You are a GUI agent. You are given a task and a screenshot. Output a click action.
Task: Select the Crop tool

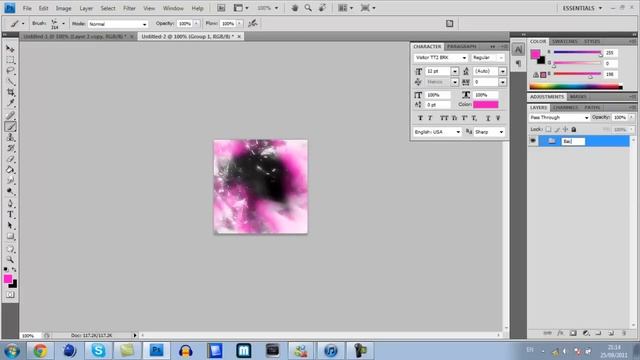10,93
